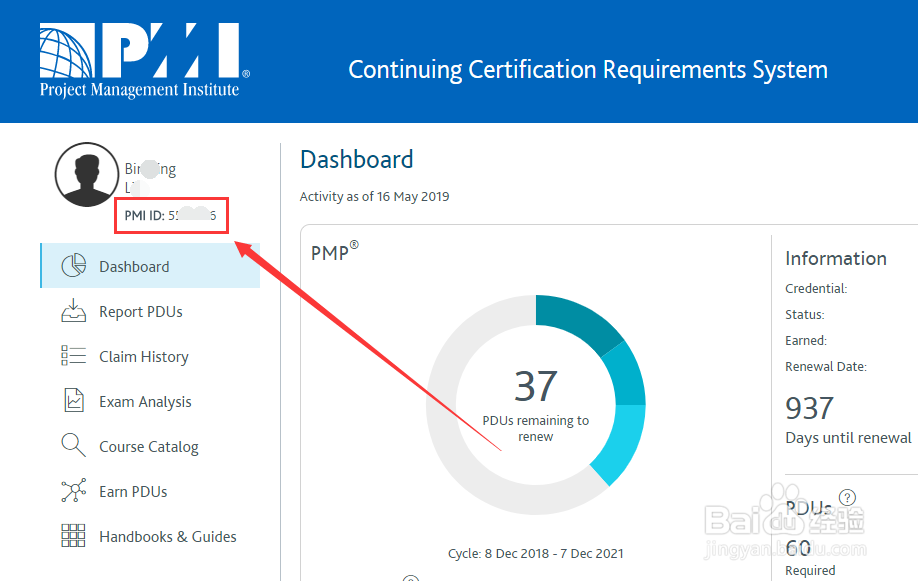Open the Dashboard menu item
The width and height of the screenshot is (918, 581).
(150, 266)
